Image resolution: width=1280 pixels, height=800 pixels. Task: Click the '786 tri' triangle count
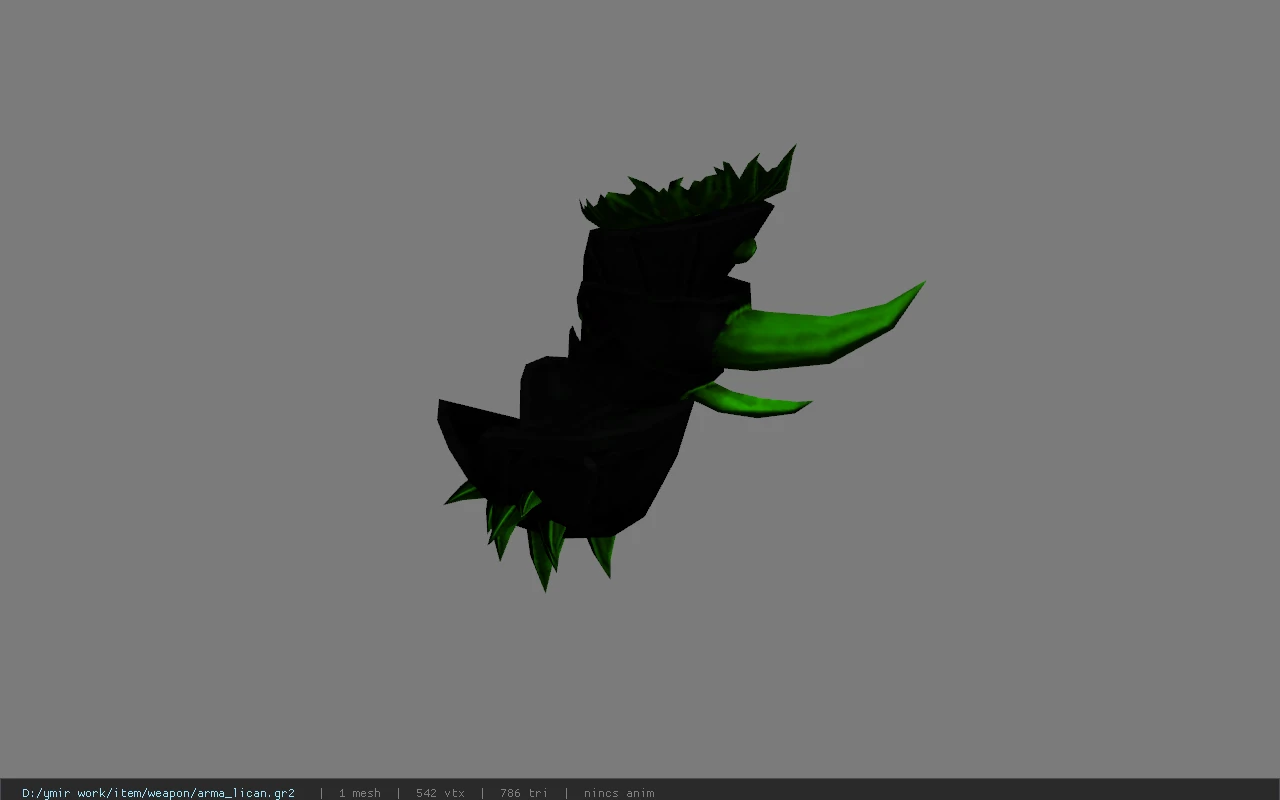524,793
